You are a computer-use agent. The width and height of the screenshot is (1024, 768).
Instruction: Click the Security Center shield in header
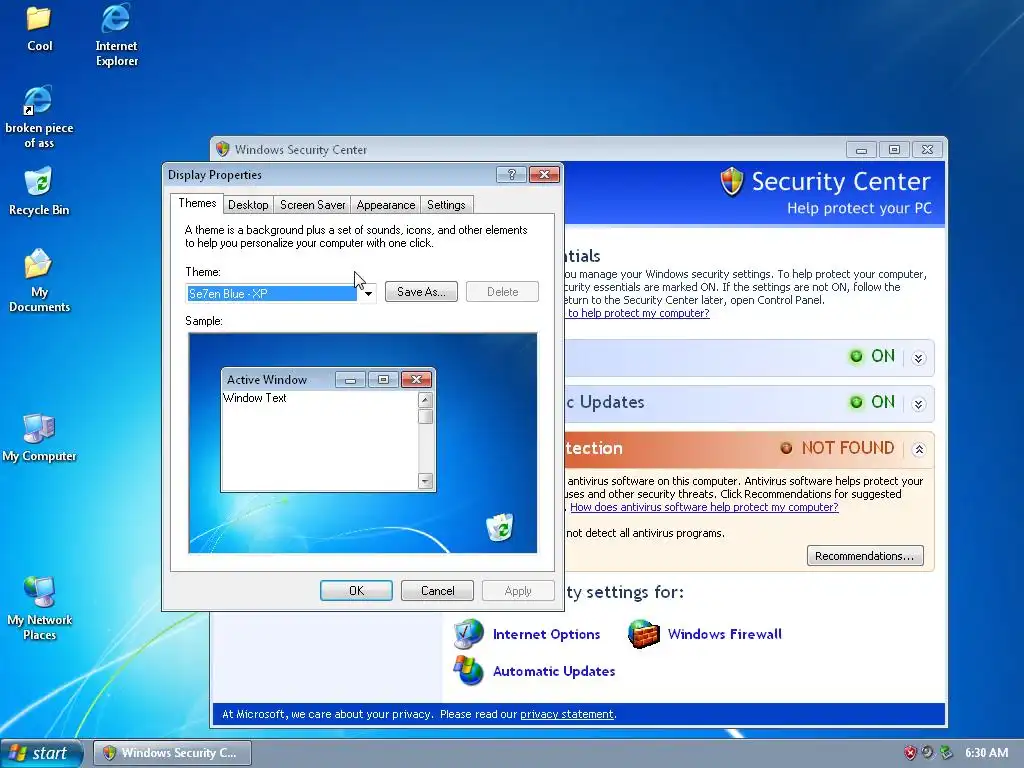(732, 182)
